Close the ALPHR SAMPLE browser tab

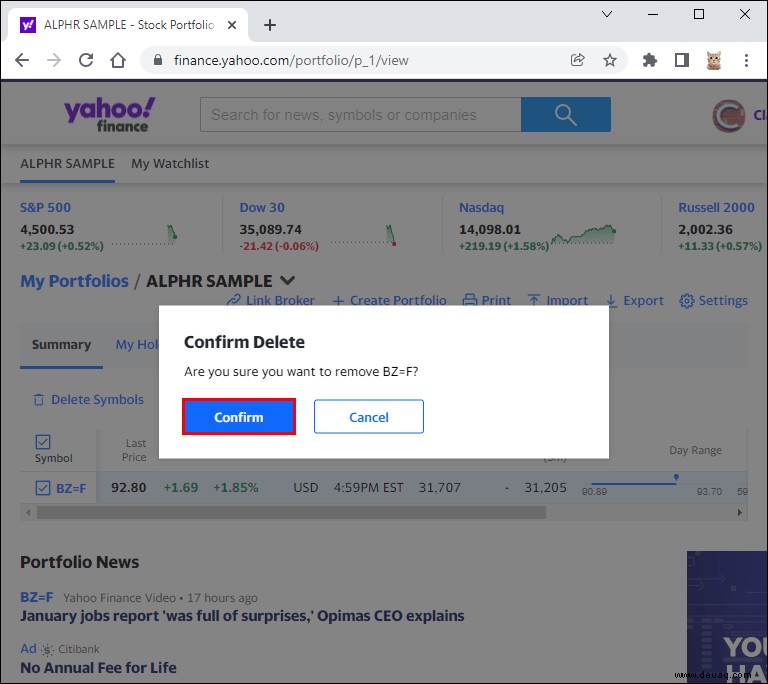click(232, 25)
